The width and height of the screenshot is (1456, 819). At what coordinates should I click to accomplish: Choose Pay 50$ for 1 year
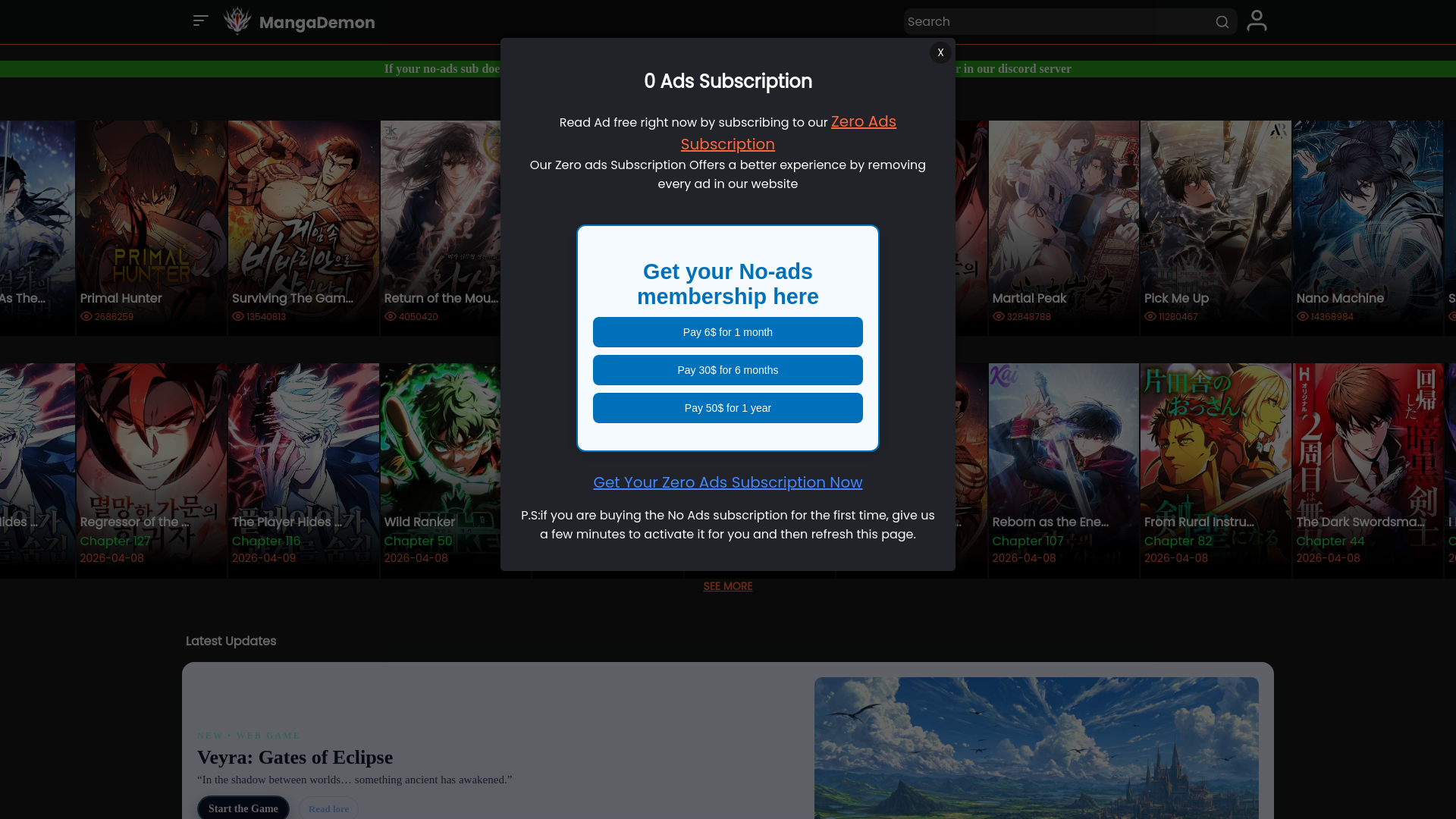(728, 408)
